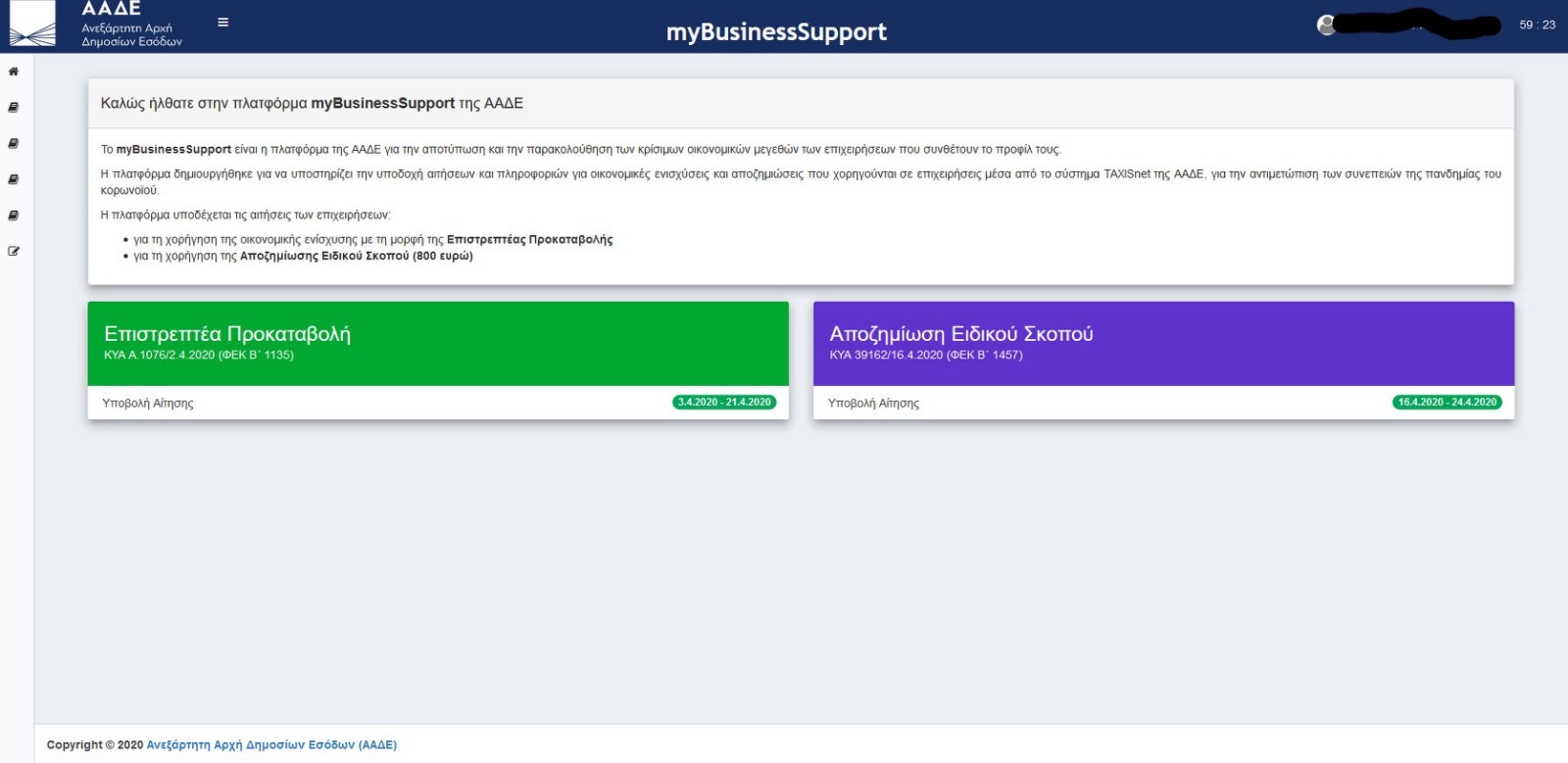Open the purple Αποζημίωση Ειδικού Σκοπού card
Image resolution: width=1568 pixels, height=763 pixels.
[1163, 343]
